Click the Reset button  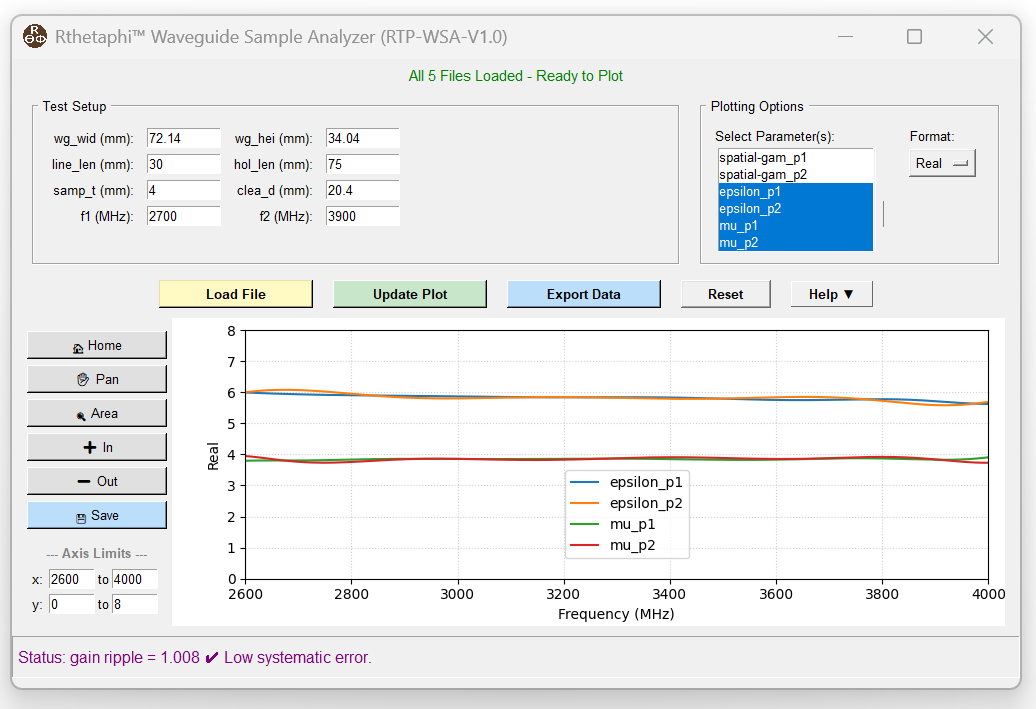pyautogui.click(x=725, y=294)
